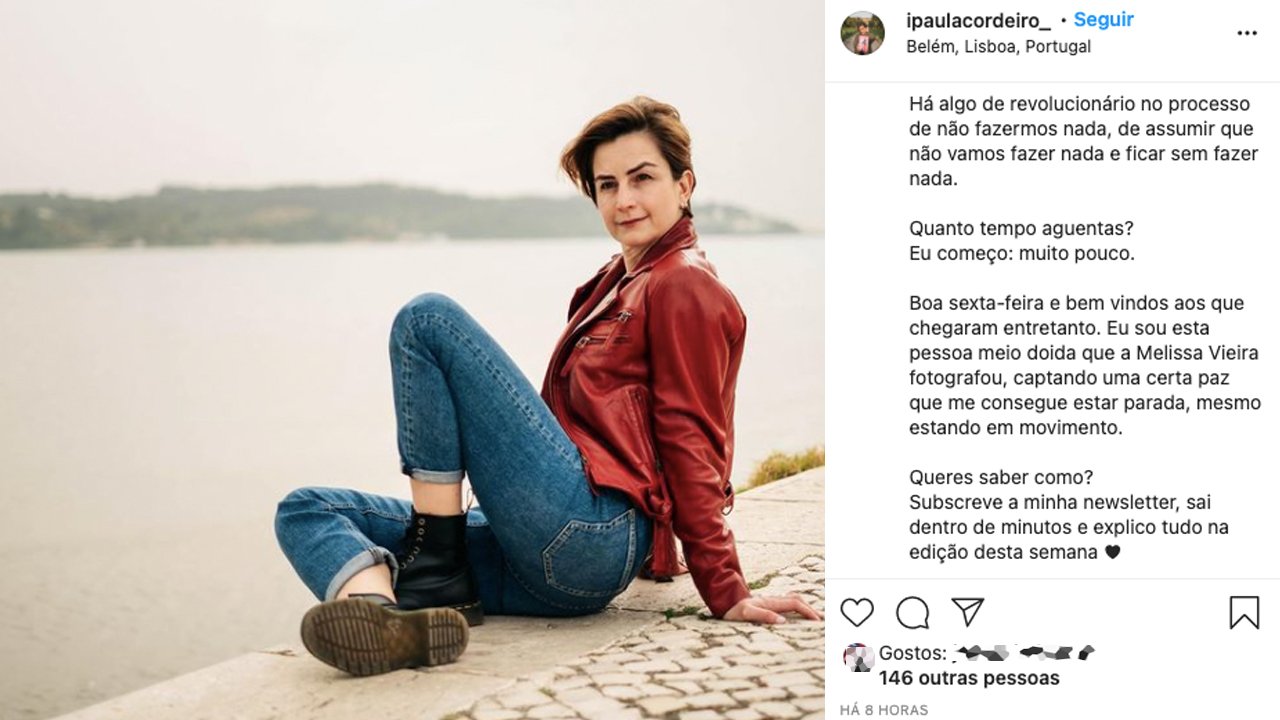The width and height of the screenshot is (1280, 720).
Task: Follow the account via Seguir
Action: click(x=1103, y=20)
